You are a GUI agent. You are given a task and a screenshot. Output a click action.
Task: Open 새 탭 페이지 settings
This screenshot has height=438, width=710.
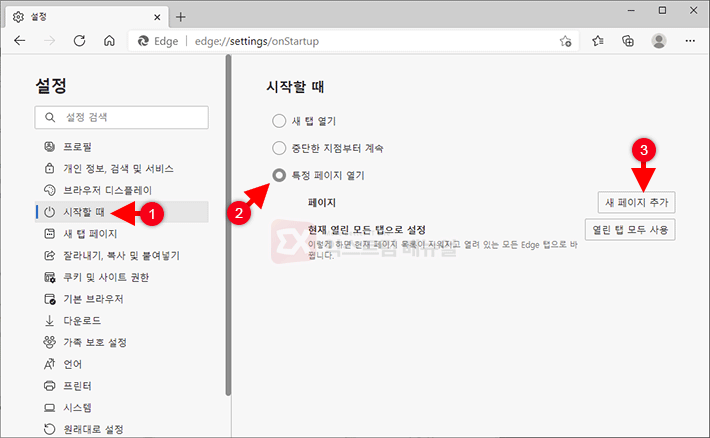click(x=90, y=234)
